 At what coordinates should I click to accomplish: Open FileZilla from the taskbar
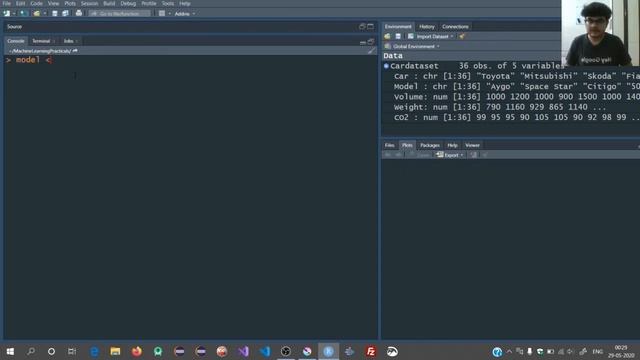[371, 351]
